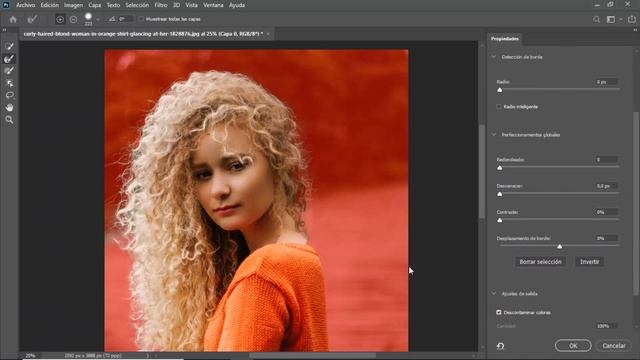Open the Texto menu

coord(113,5)
